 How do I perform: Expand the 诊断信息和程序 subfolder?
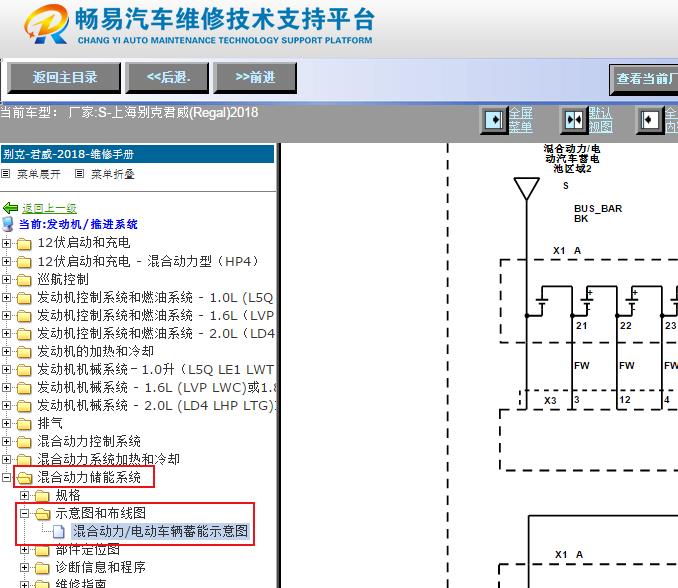tap(24, 567)
